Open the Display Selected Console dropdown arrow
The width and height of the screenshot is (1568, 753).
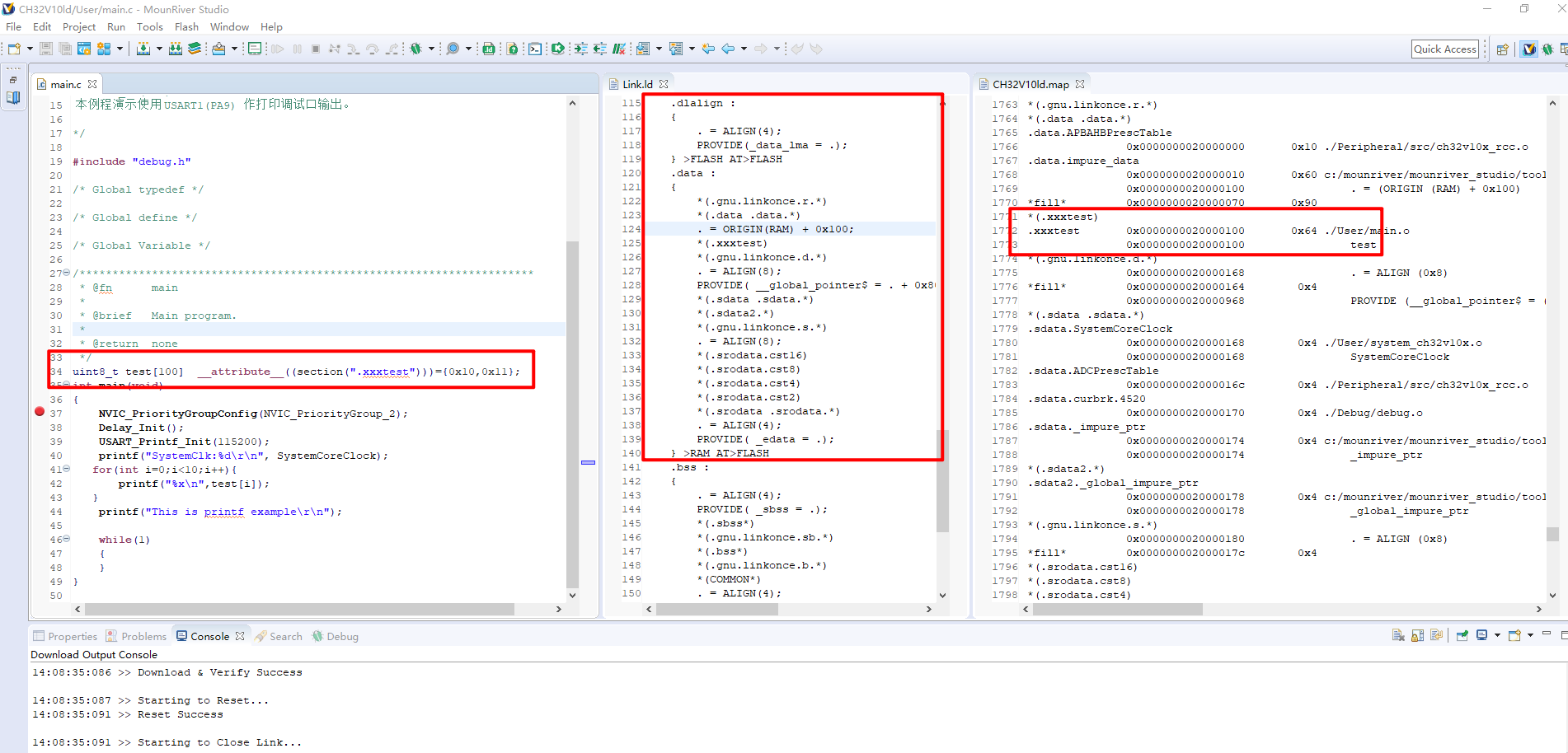click(x=1498, y=635)
